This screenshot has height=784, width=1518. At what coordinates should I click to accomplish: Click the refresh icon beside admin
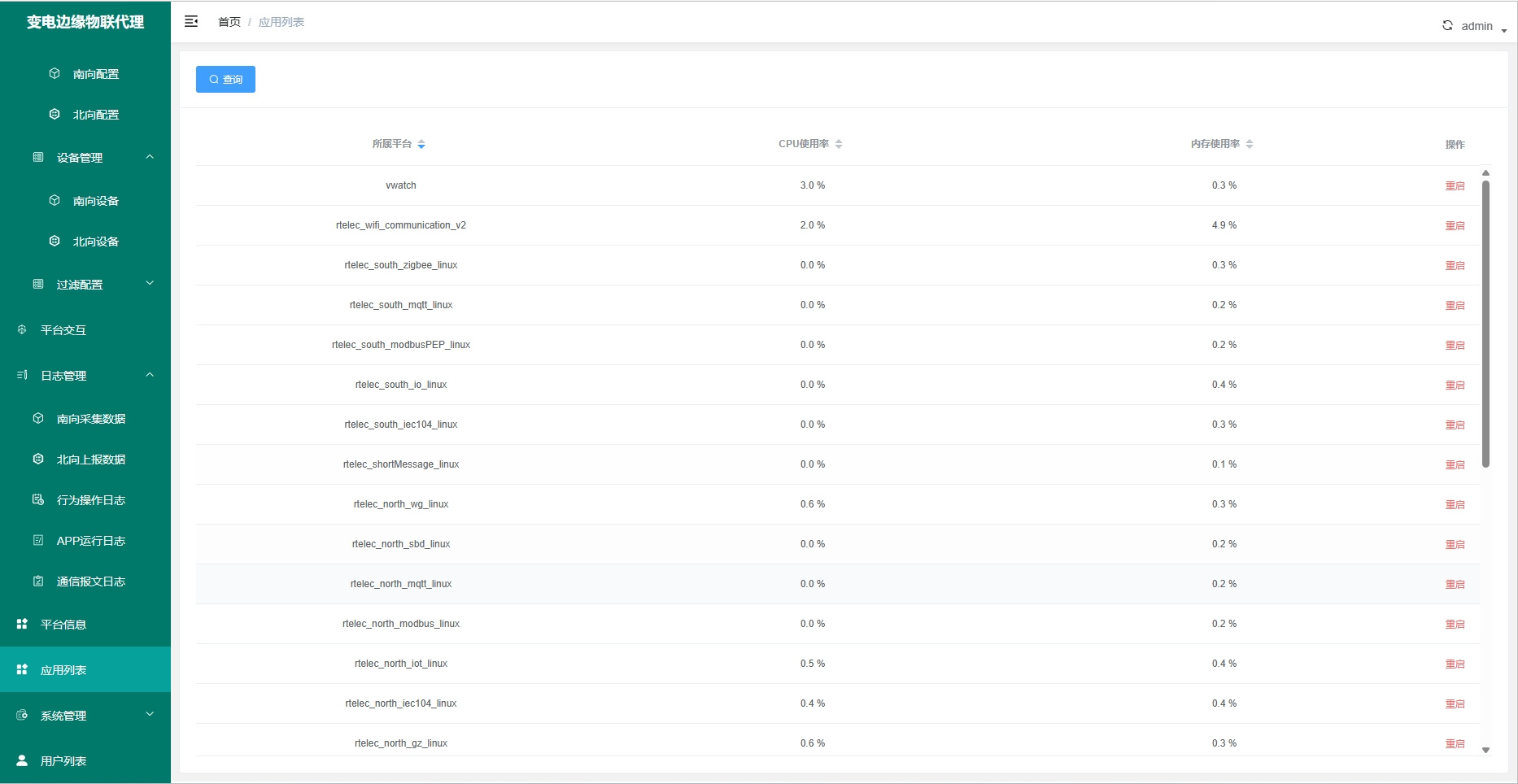[1447, 26]
